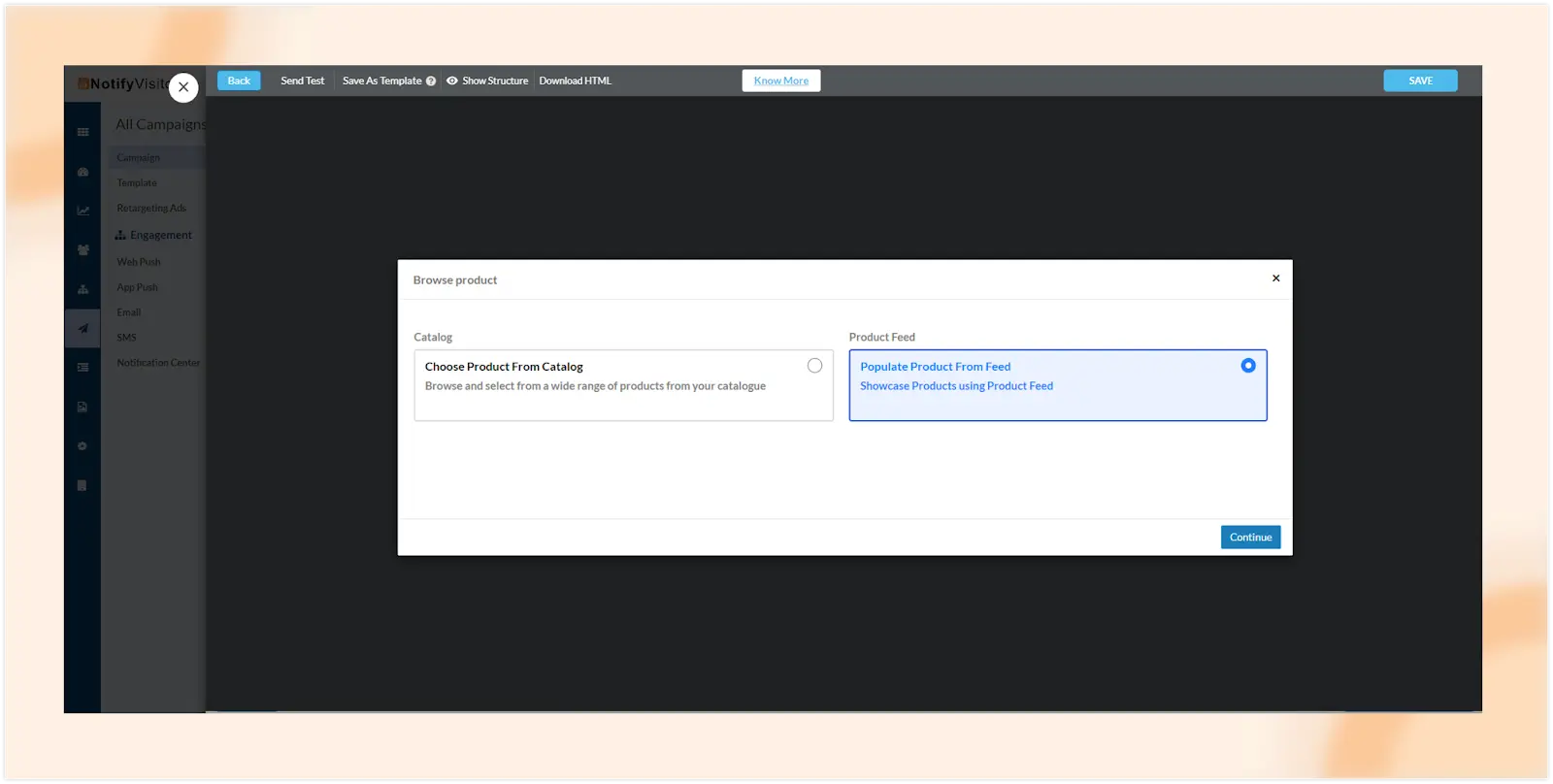The width and height of the screenshot is (1553, 784).
Task: Click the users group icon in sidebar
Action: [83, 250]
